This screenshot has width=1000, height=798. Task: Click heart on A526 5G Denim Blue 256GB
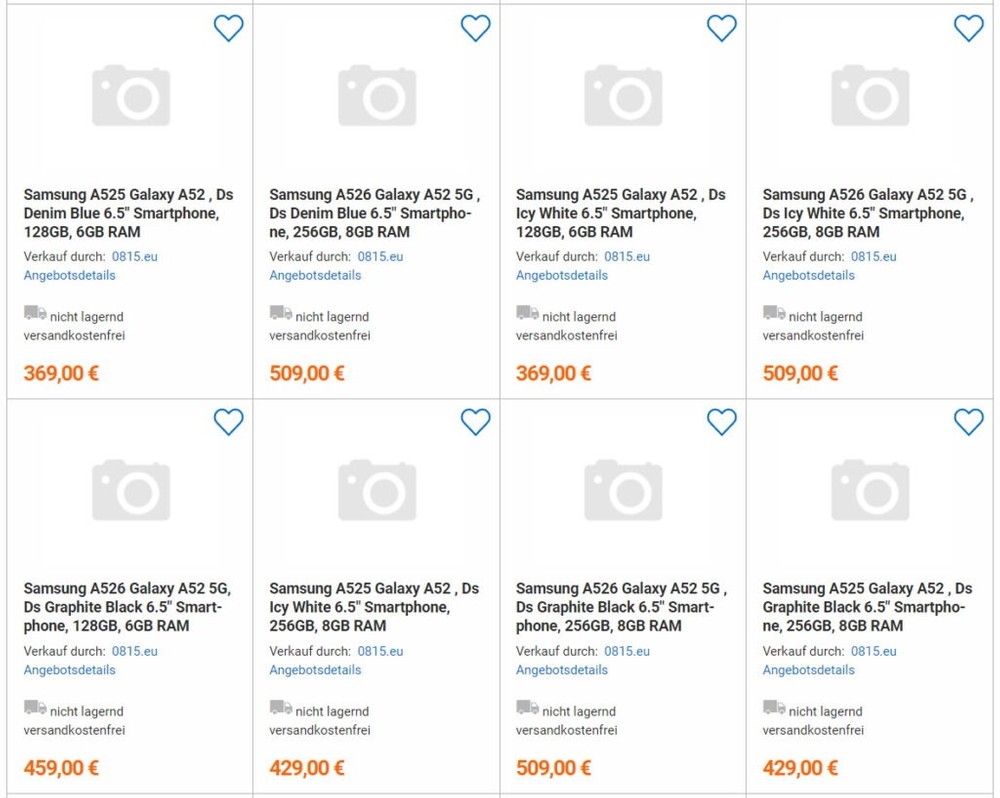475,29
